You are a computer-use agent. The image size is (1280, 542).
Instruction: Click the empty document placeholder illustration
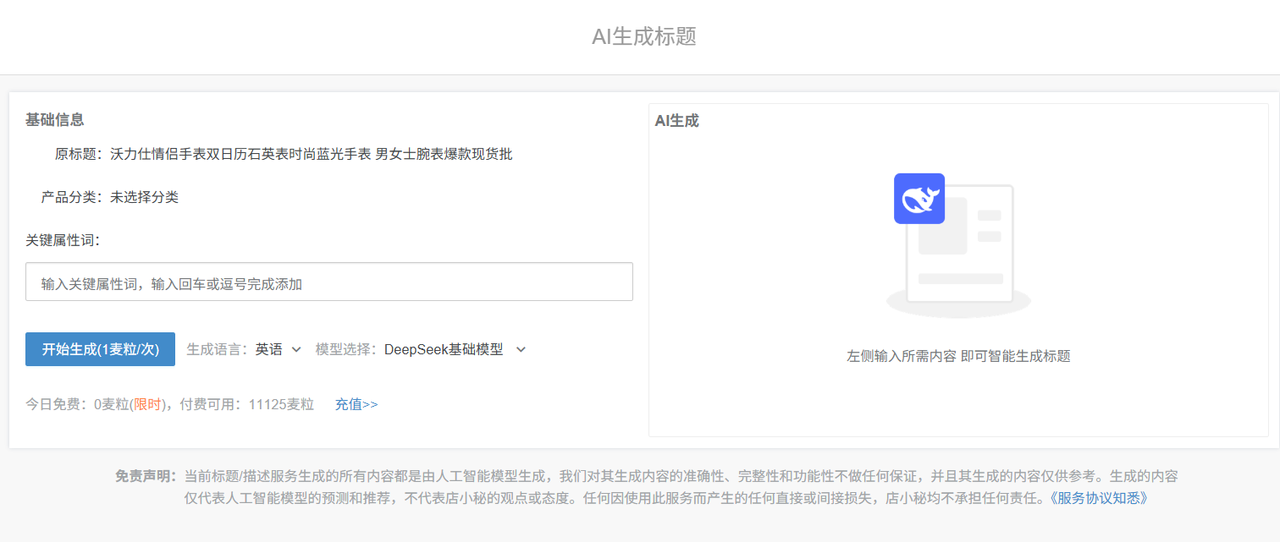coord(958,246)
